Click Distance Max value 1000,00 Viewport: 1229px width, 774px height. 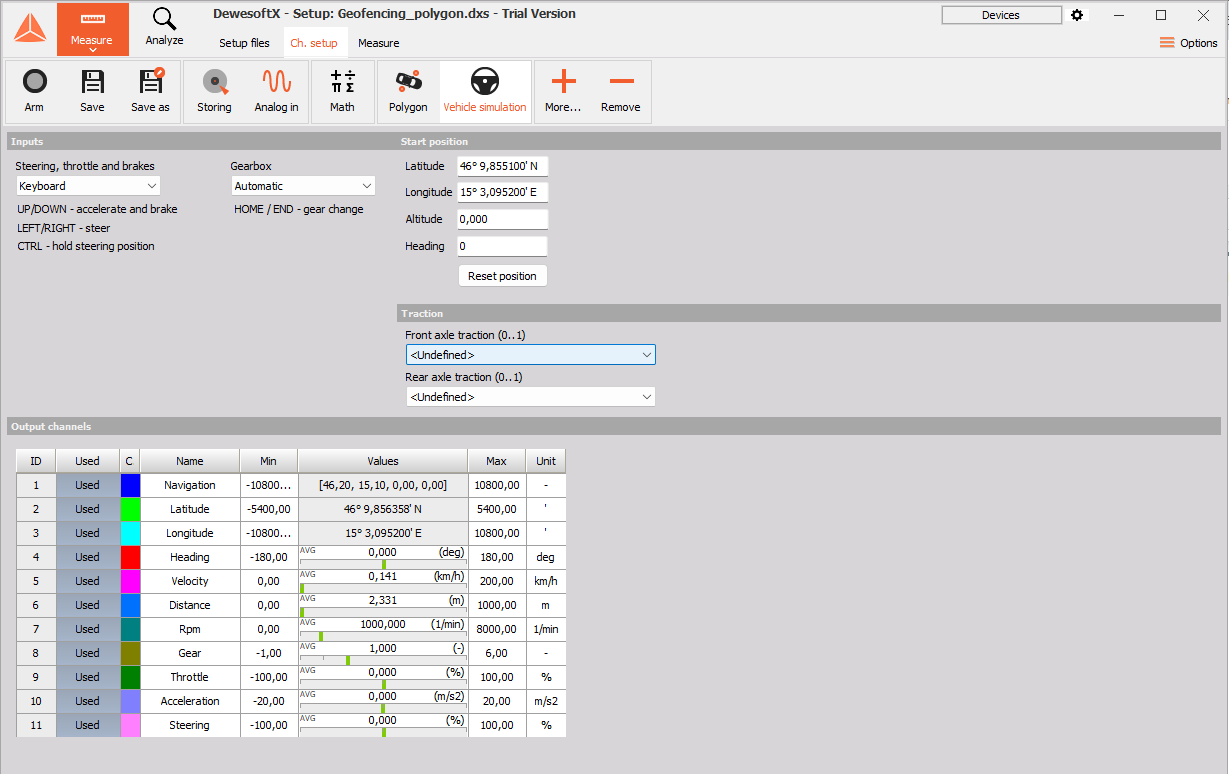point(497,605)
